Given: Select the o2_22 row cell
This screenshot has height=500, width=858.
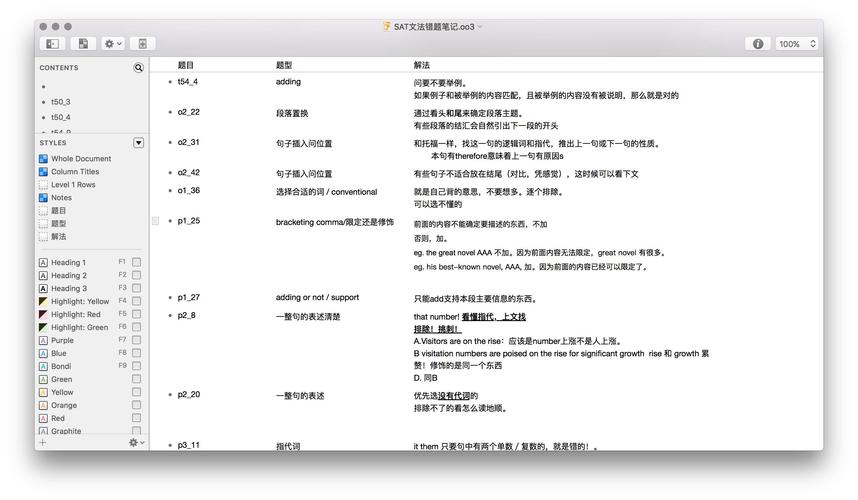Looking at the screenshot, I should pos(189,112).
